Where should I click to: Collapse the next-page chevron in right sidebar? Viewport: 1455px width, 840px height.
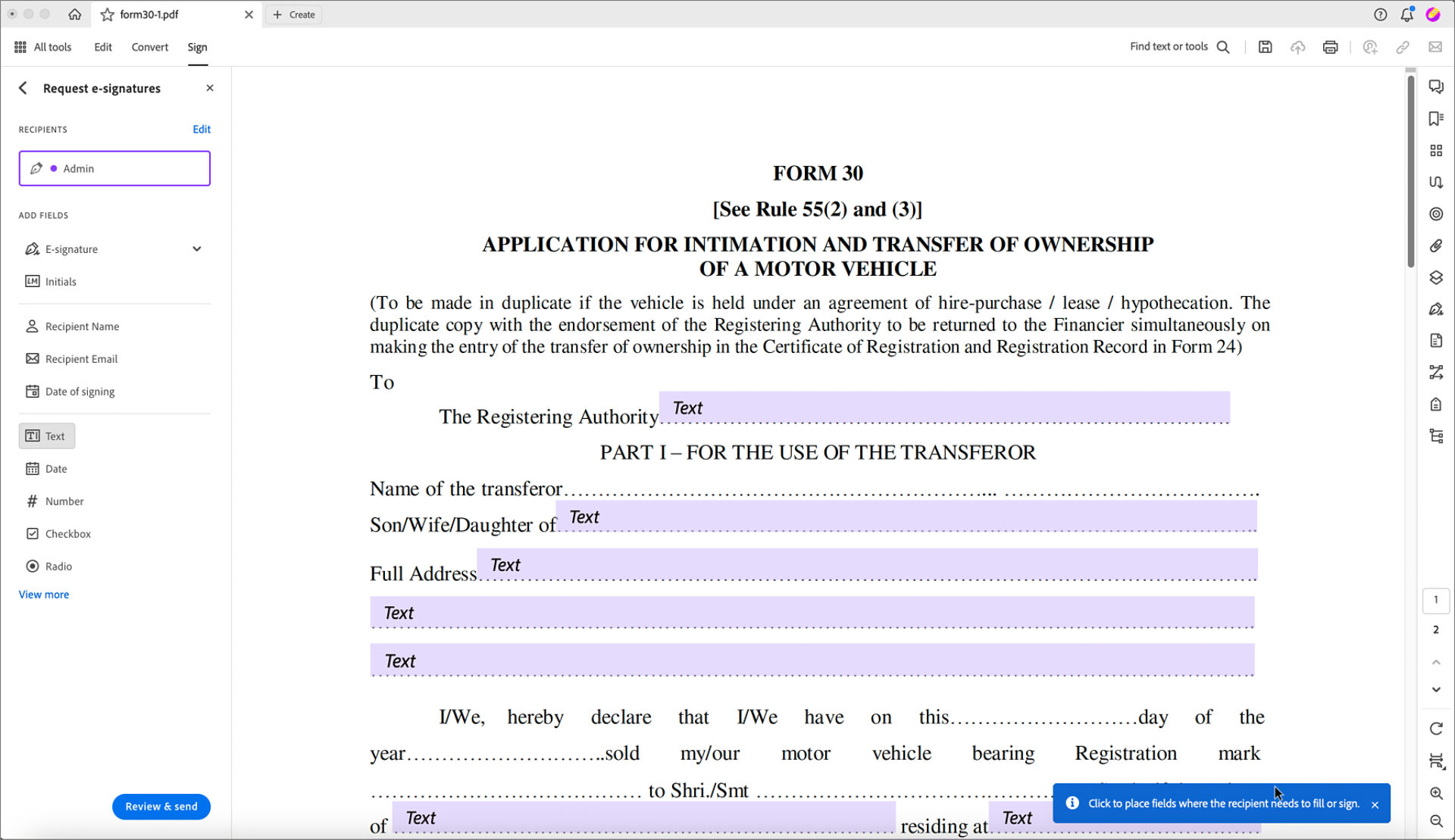pyautogui.click(x=1435, y=689)
